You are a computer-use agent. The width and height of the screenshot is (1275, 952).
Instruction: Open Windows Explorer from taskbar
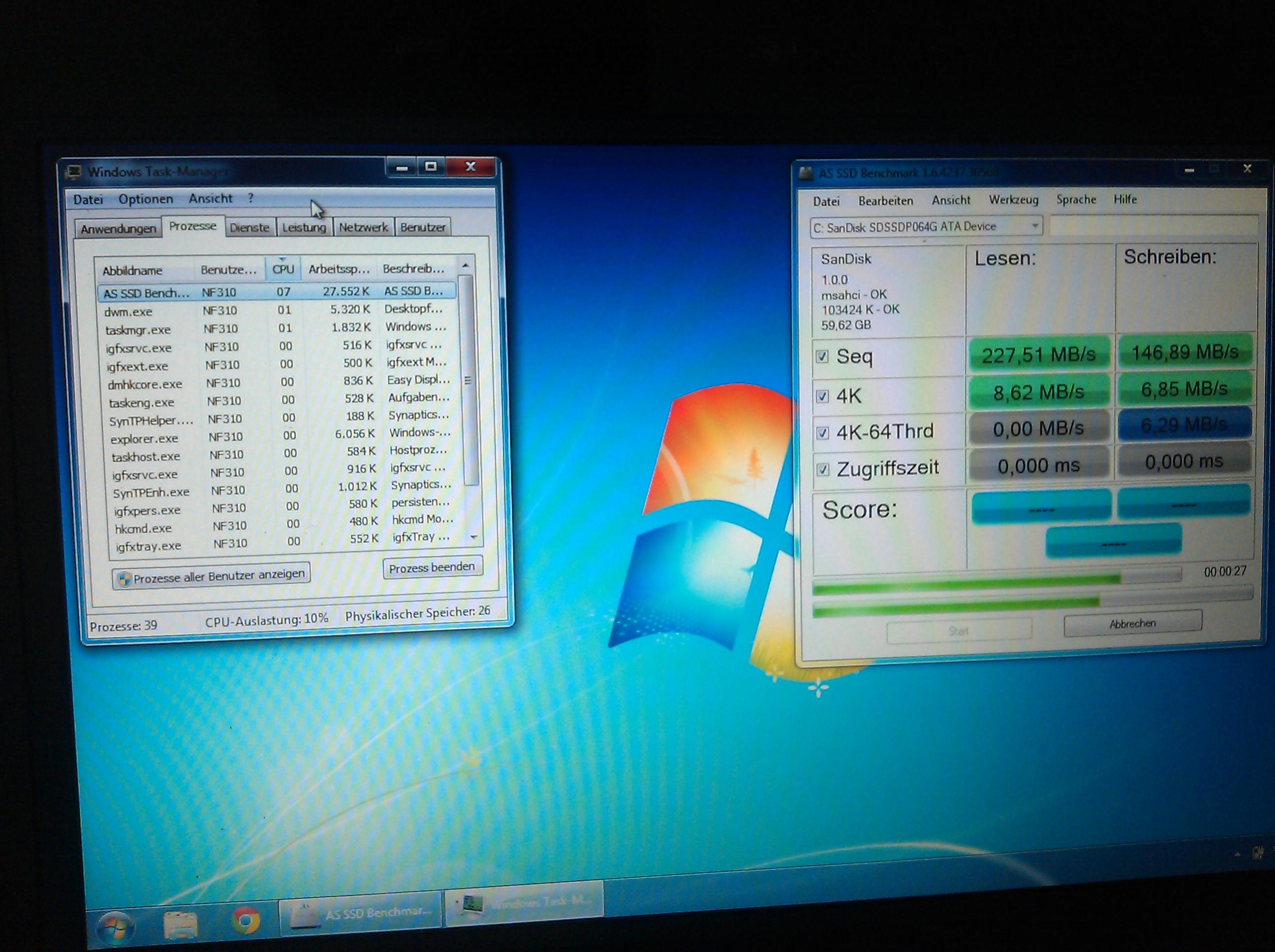coord(181,924)
